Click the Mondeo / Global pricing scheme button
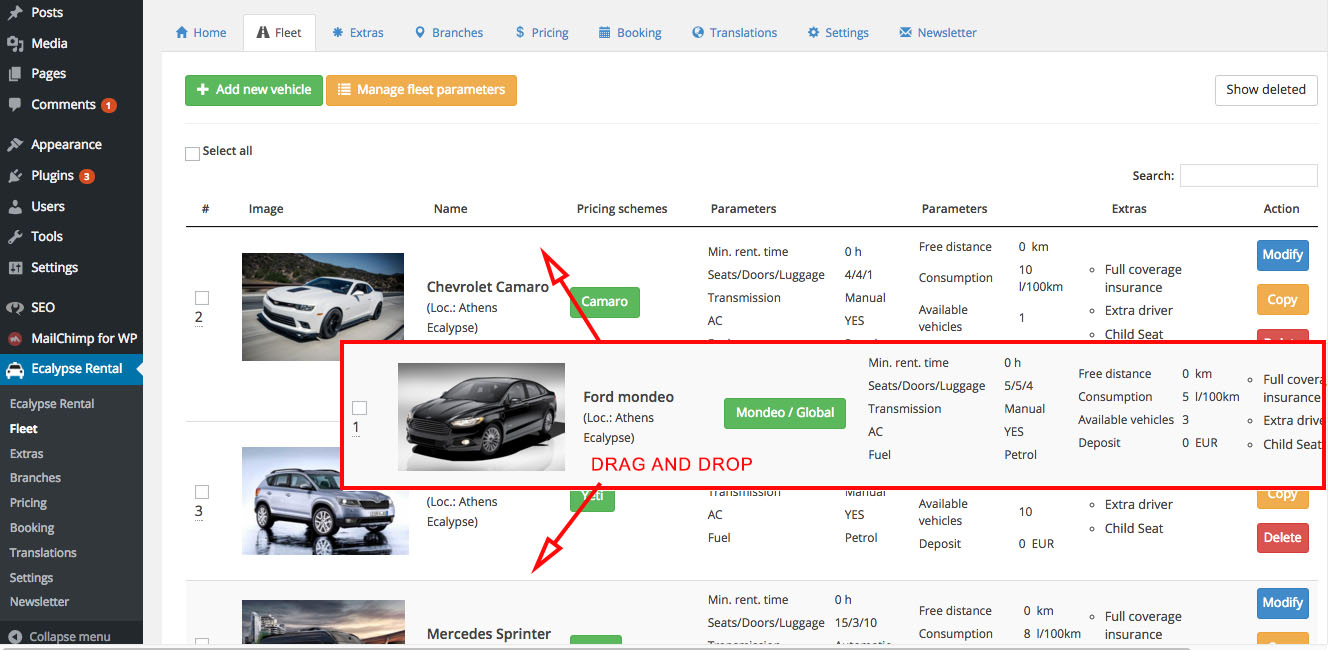 point(785,413)
